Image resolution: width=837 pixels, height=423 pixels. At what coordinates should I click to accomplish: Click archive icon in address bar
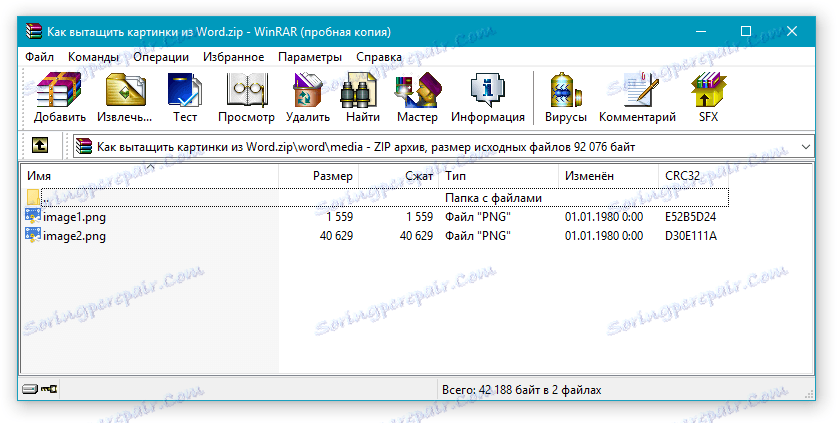[84, 146]
